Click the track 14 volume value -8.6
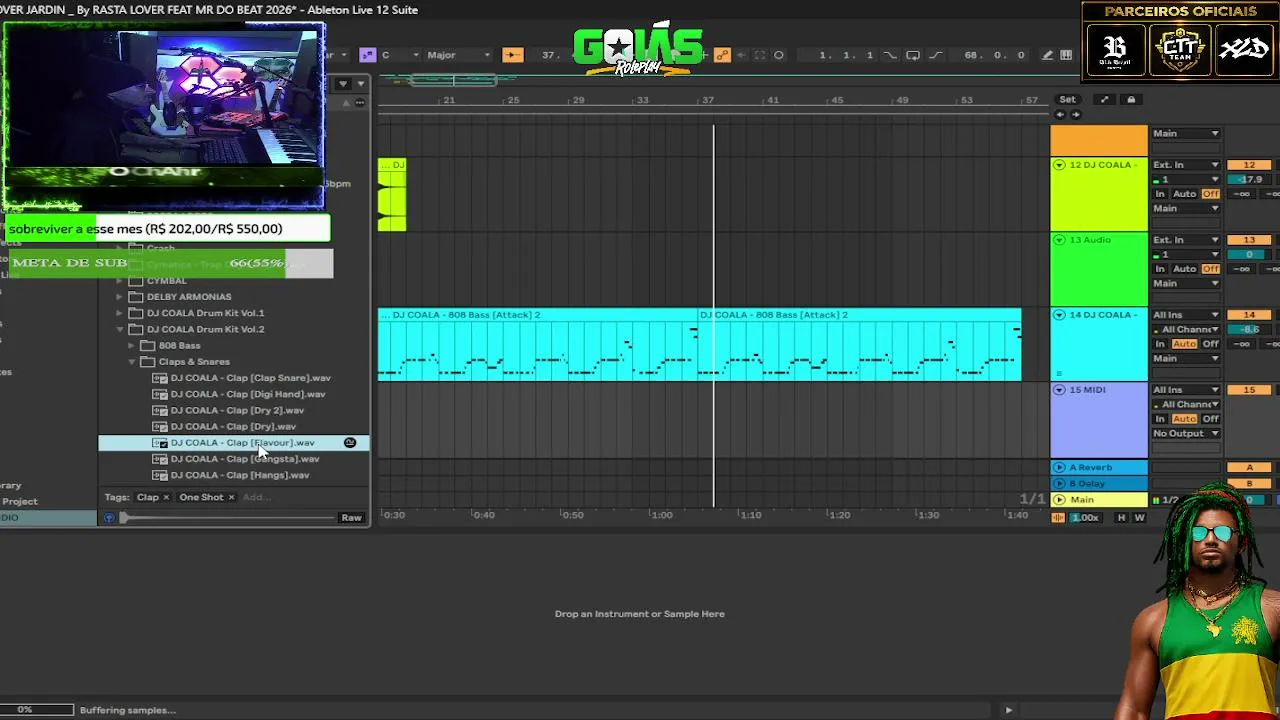Viewport: 1280px width, 720px height. 1249,329
